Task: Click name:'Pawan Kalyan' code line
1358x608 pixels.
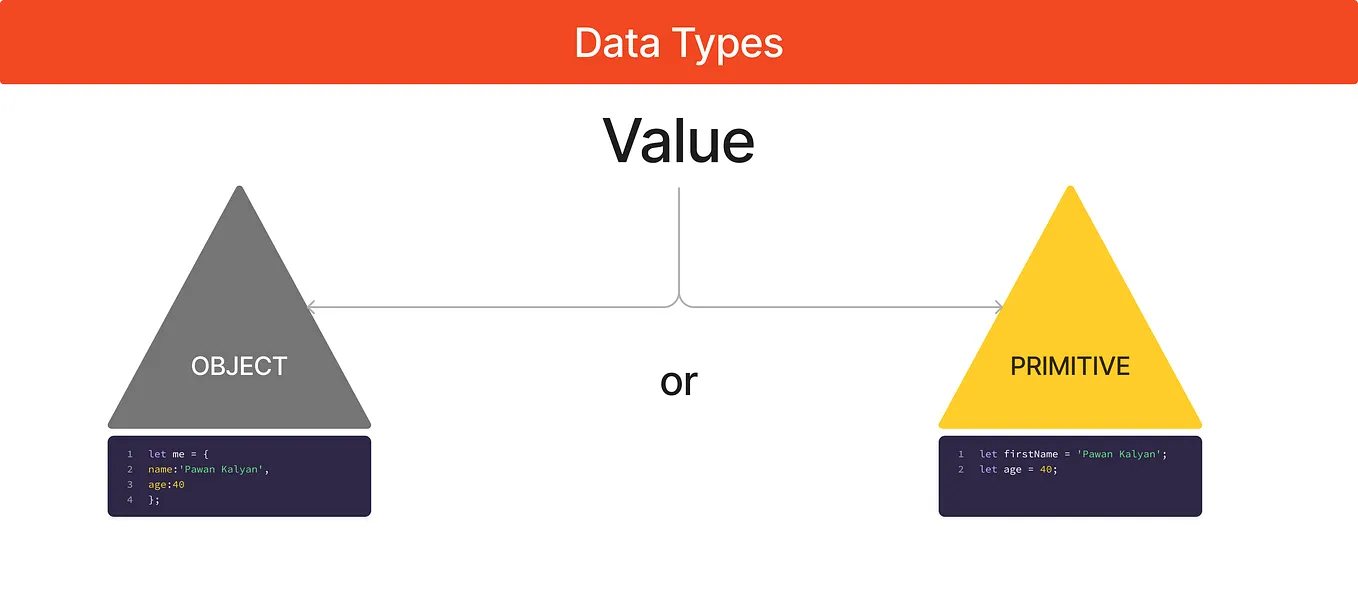Action: (x=209, y=469)
